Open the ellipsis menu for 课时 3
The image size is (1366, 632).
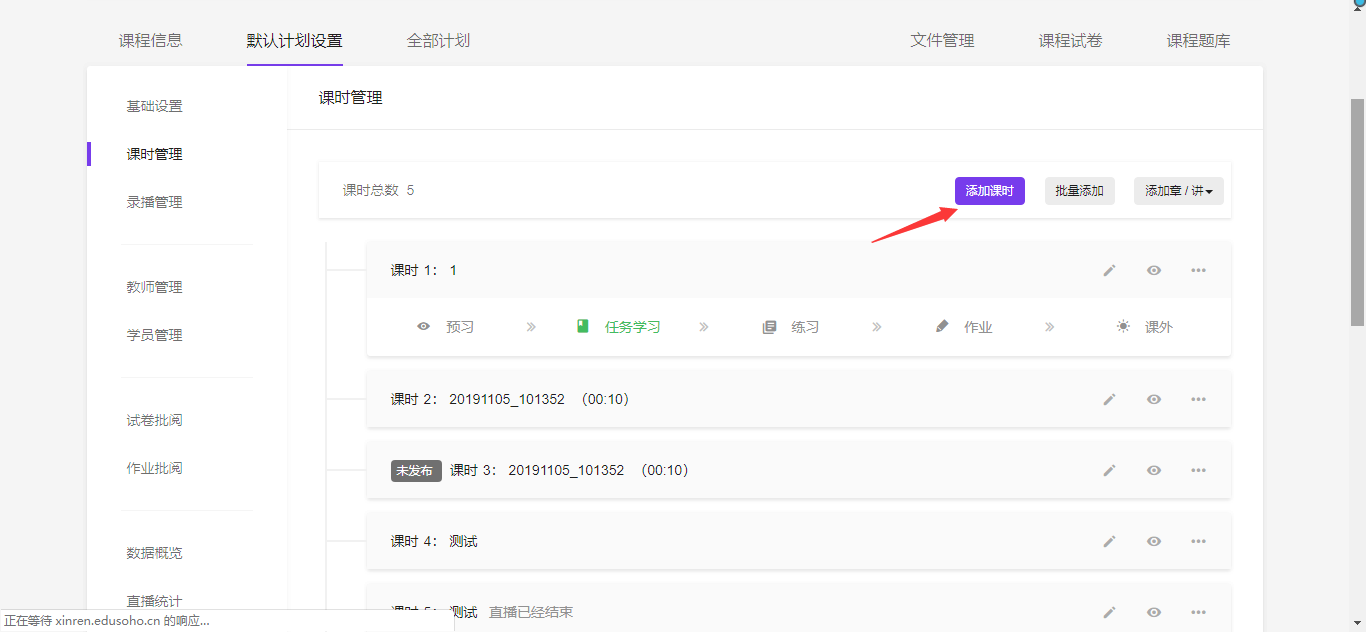[x=1198, y=470]
